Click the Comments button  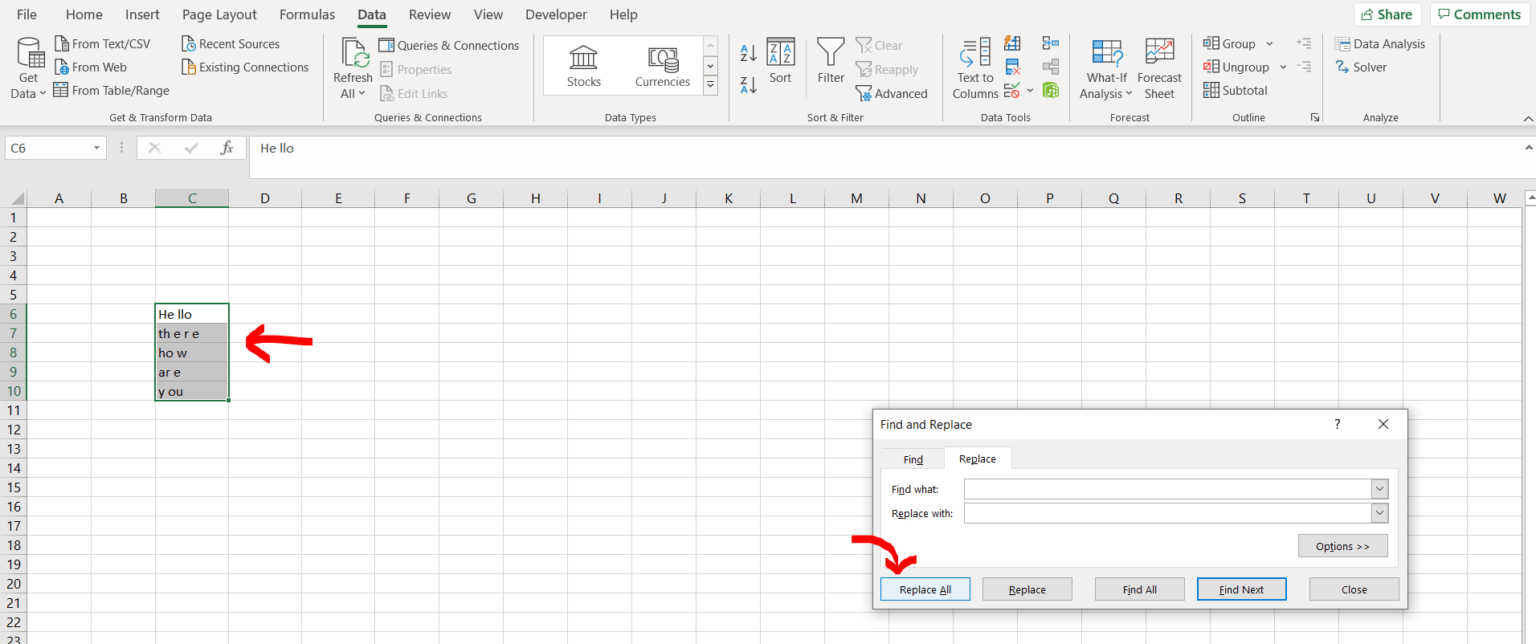1478,14
